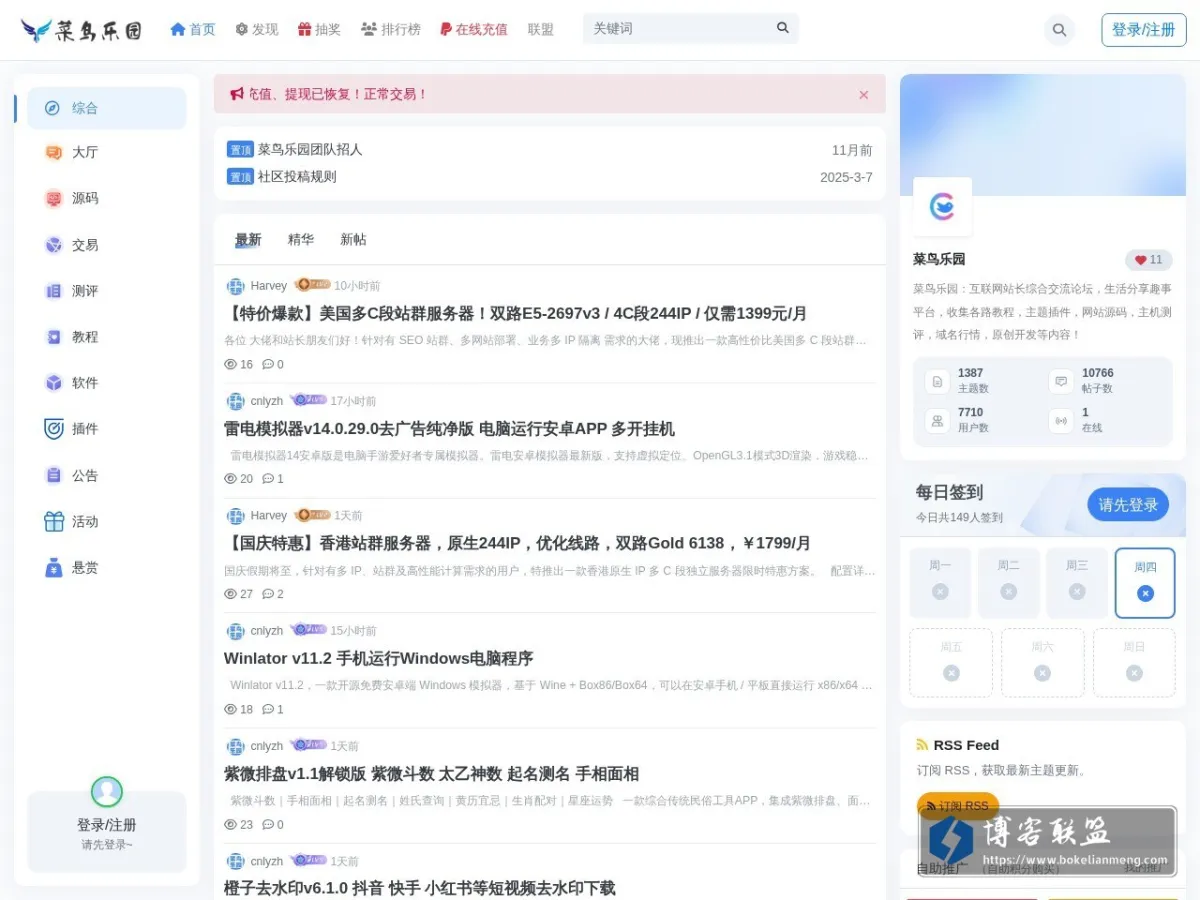Image resolution: width=1200 pixels, height=900 pixels.
Task: Click the 在线 broadcast icon
Action: coord(1061,420)
